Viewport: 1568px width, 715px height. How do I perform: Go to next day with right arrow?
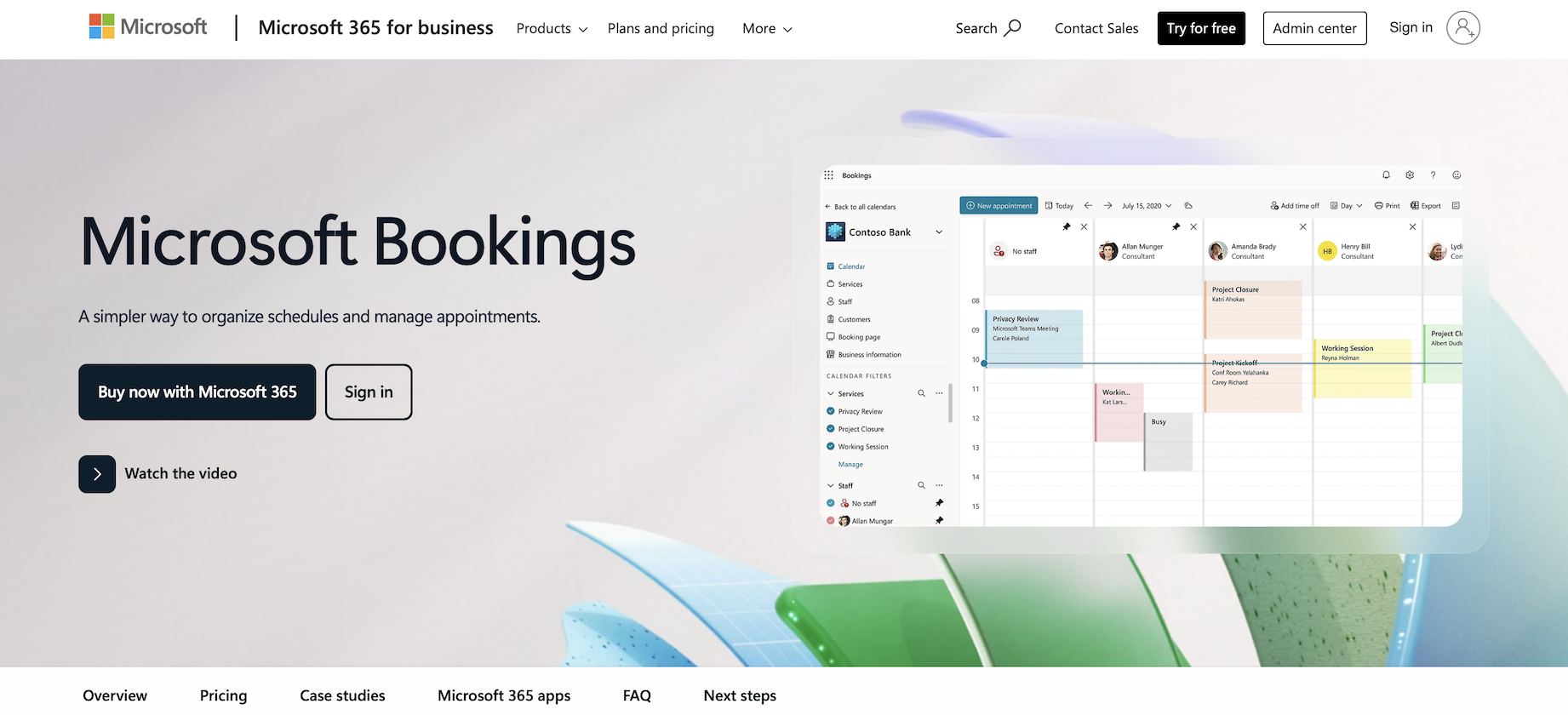[x=1107, y=205]
